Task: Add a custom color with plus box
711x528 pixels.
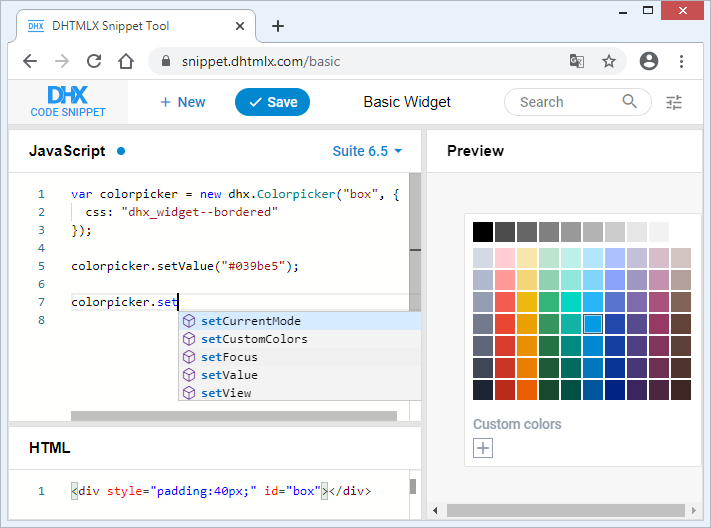Action: pos(483,448)
